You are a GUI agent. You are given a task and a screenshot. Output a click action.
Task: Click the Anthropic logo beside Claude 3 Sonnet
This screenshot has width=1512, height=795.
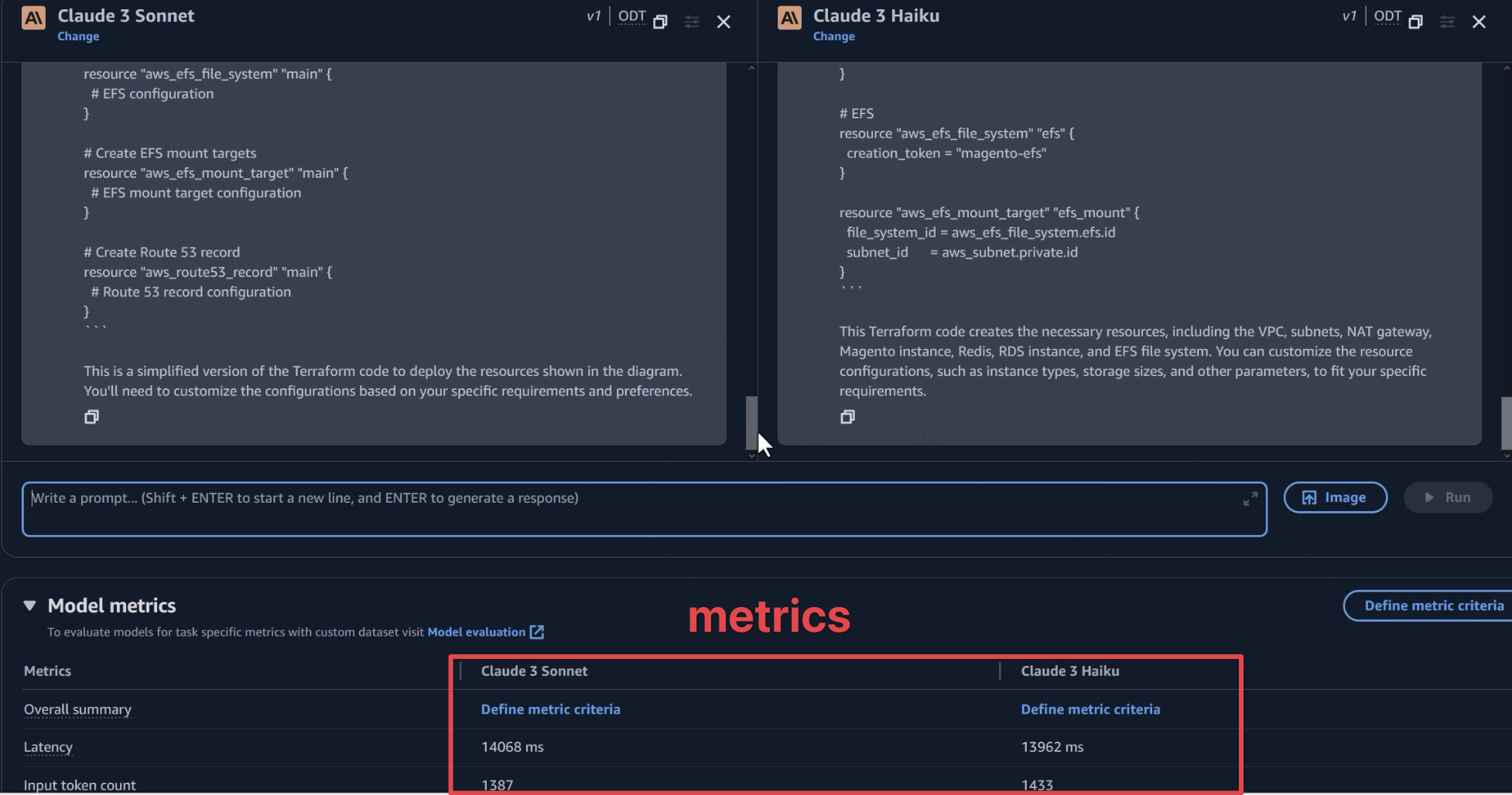[33, 17]
